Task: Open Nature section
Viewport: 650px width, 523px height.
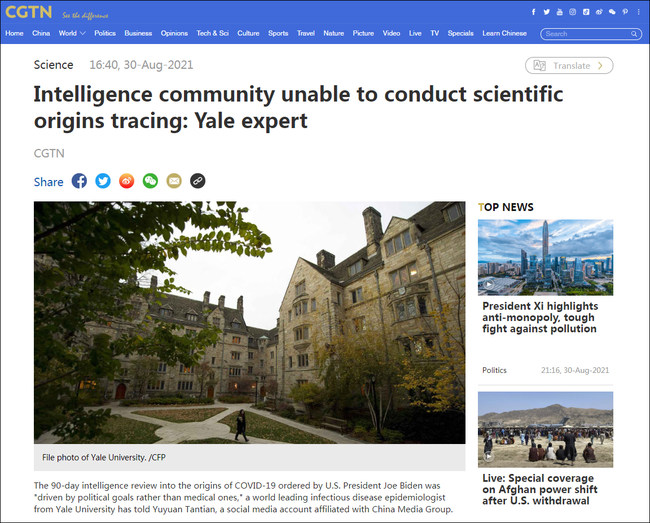Action: pyautogui.click(x=334, y=33)
